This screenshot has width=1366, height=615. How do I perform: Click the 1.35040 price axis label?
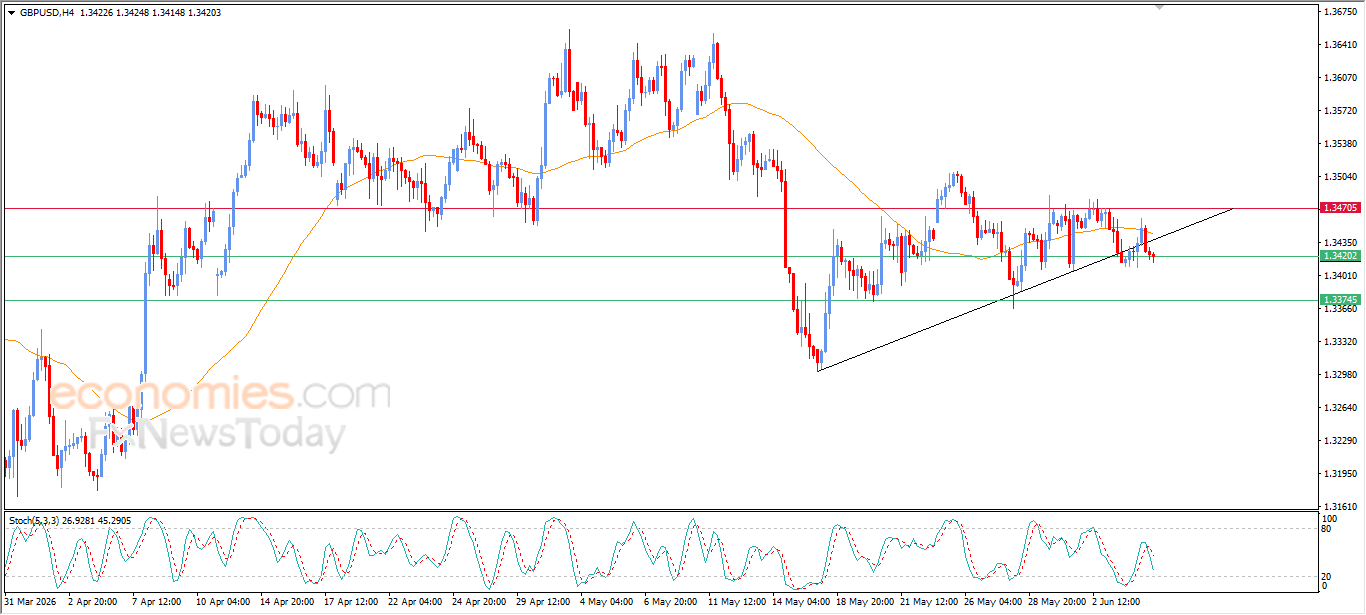pos(1341,177)
